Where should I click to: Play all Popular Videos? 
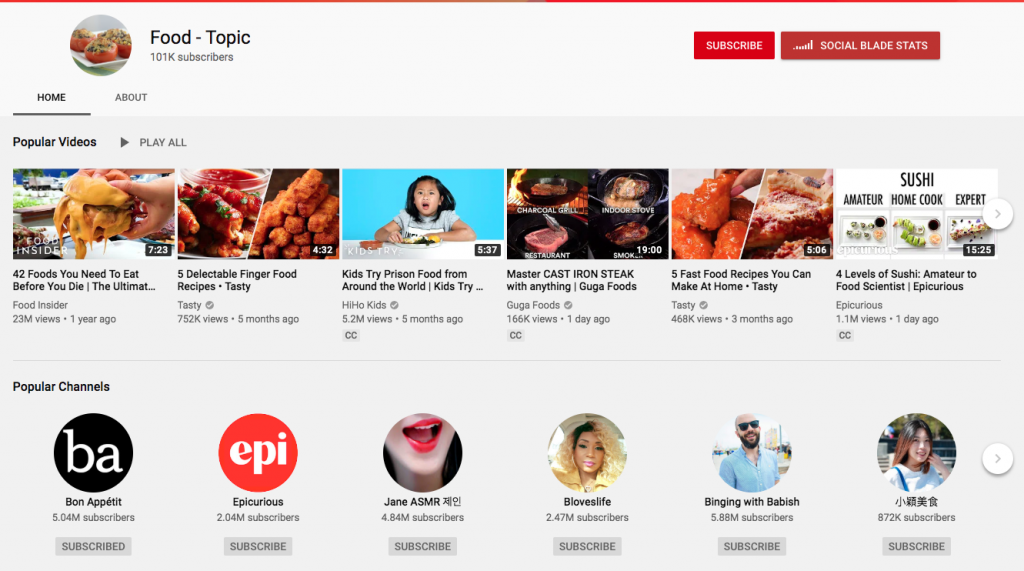click(153, 142)
